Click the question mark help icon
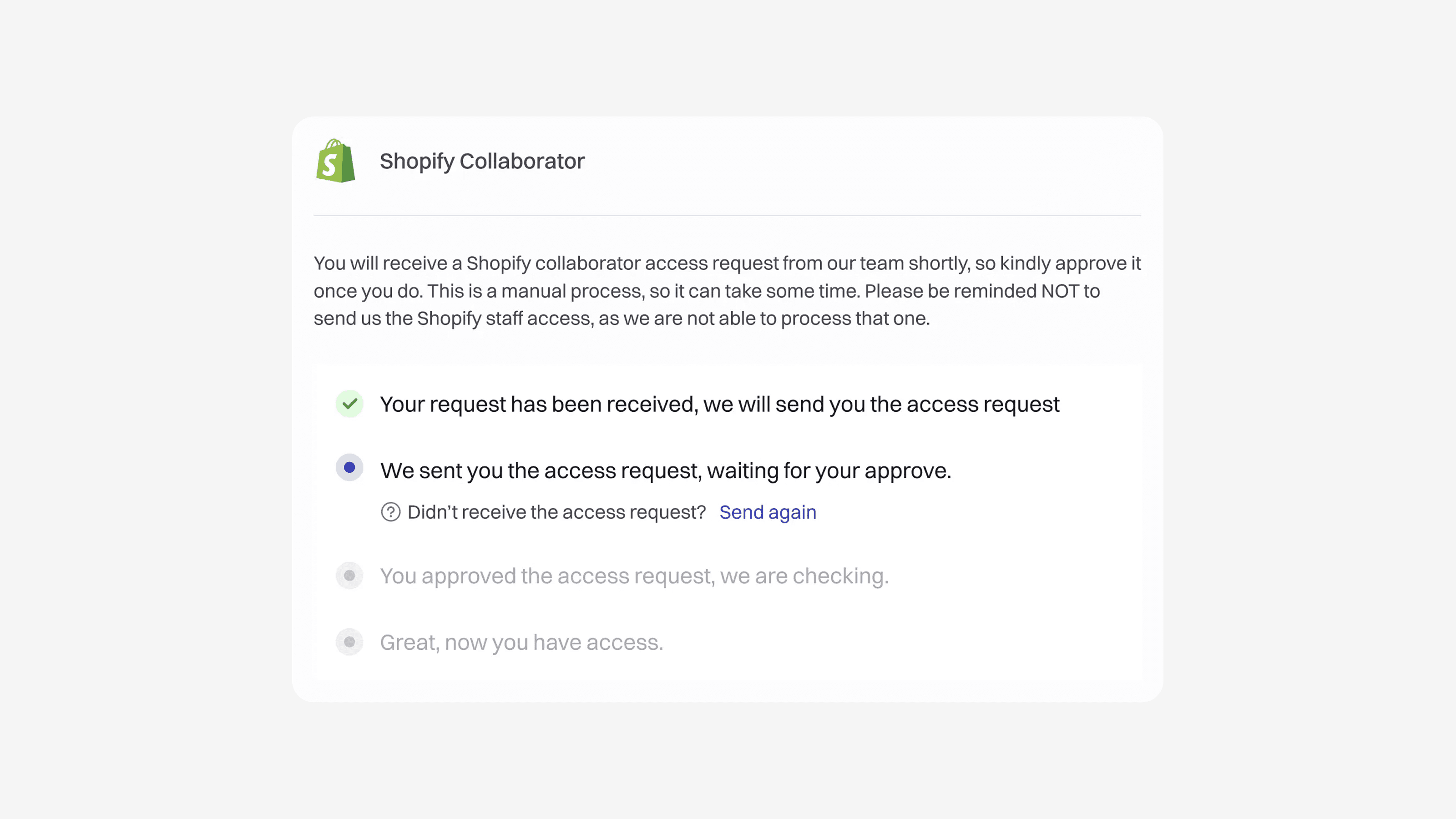The width and height of the screenshot is (1456, 819). [390, 512]
